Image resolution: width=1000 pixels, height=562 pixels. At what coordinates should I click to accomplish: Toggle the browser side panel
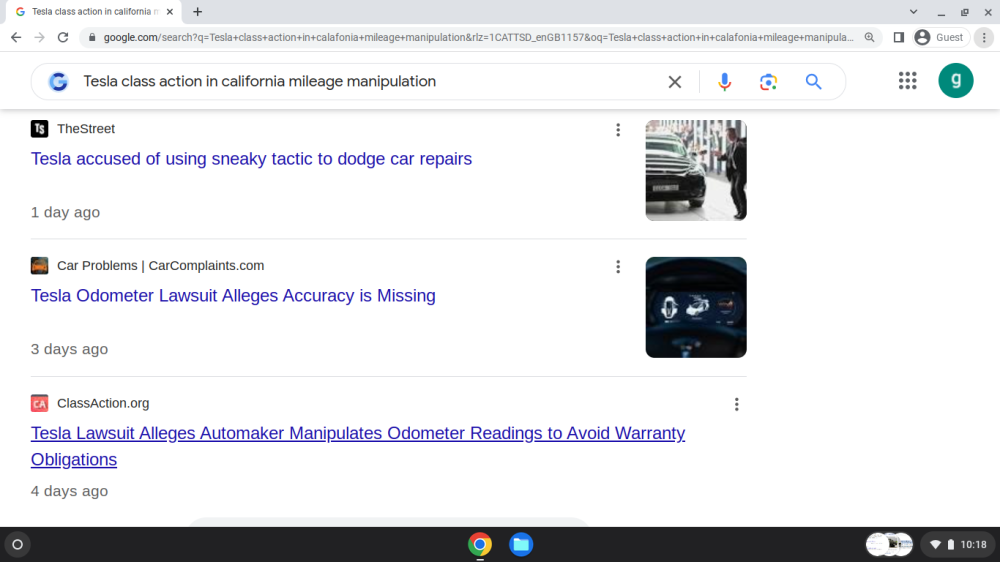coord(899,38)
